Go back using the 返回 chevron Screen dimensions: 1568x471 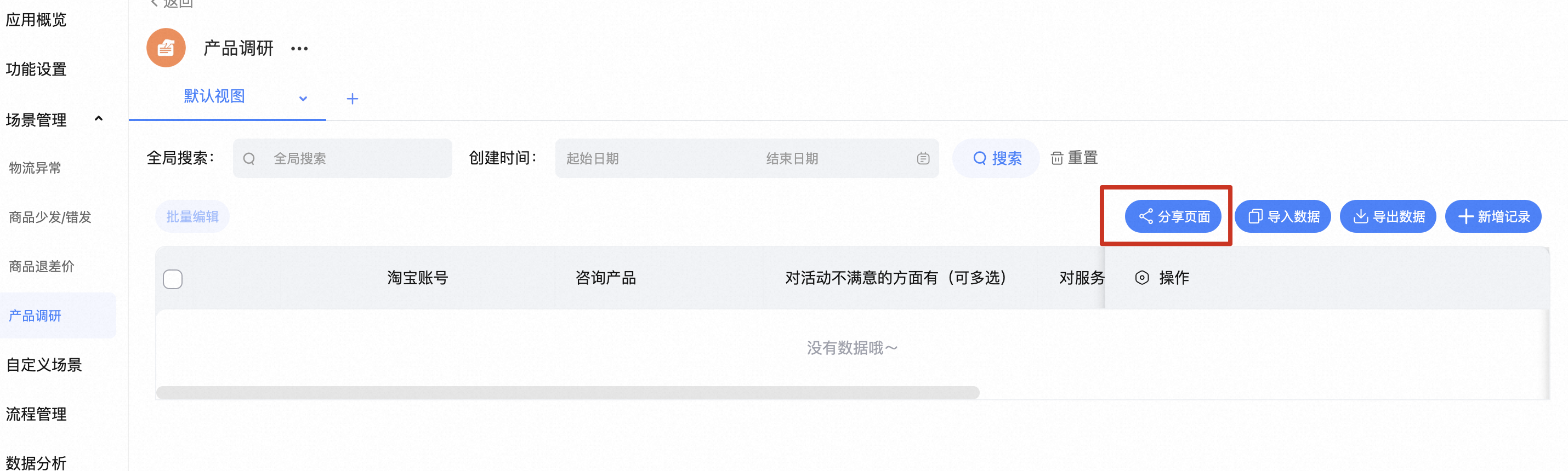(155, 4)
